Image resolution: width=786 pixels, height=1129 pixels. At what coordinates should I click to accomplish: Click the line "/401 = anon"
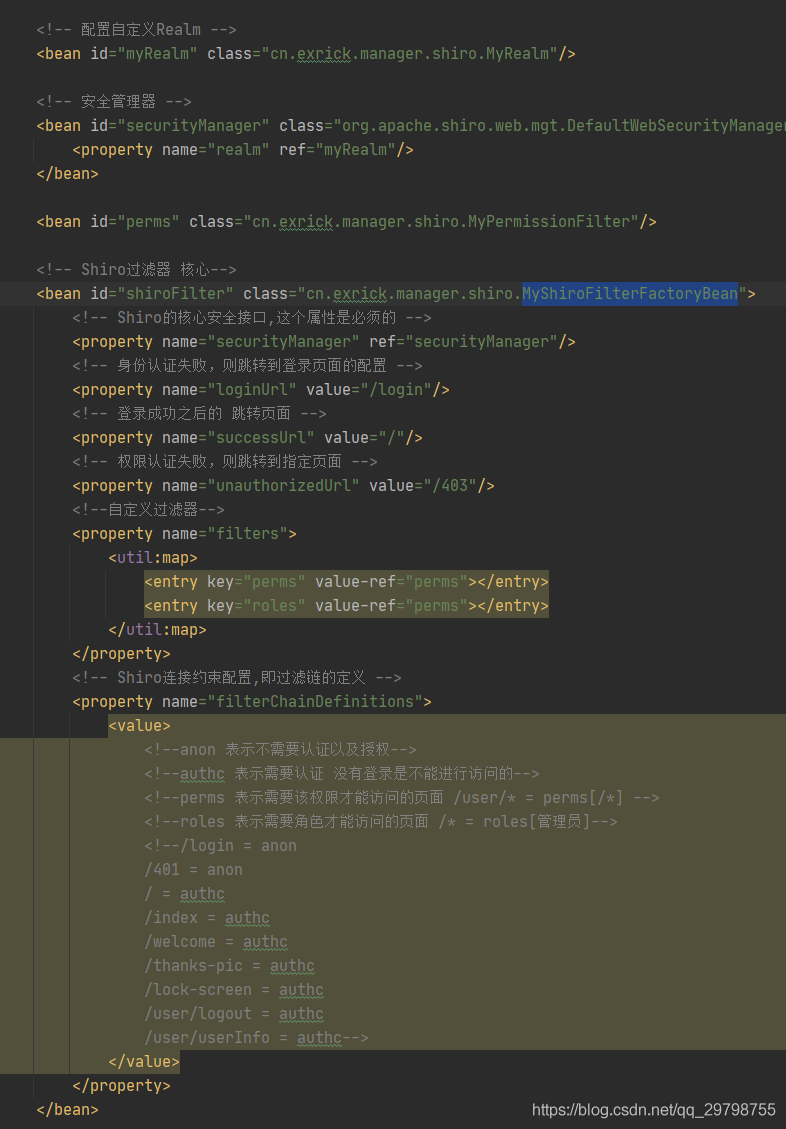(x=193, y=870)
